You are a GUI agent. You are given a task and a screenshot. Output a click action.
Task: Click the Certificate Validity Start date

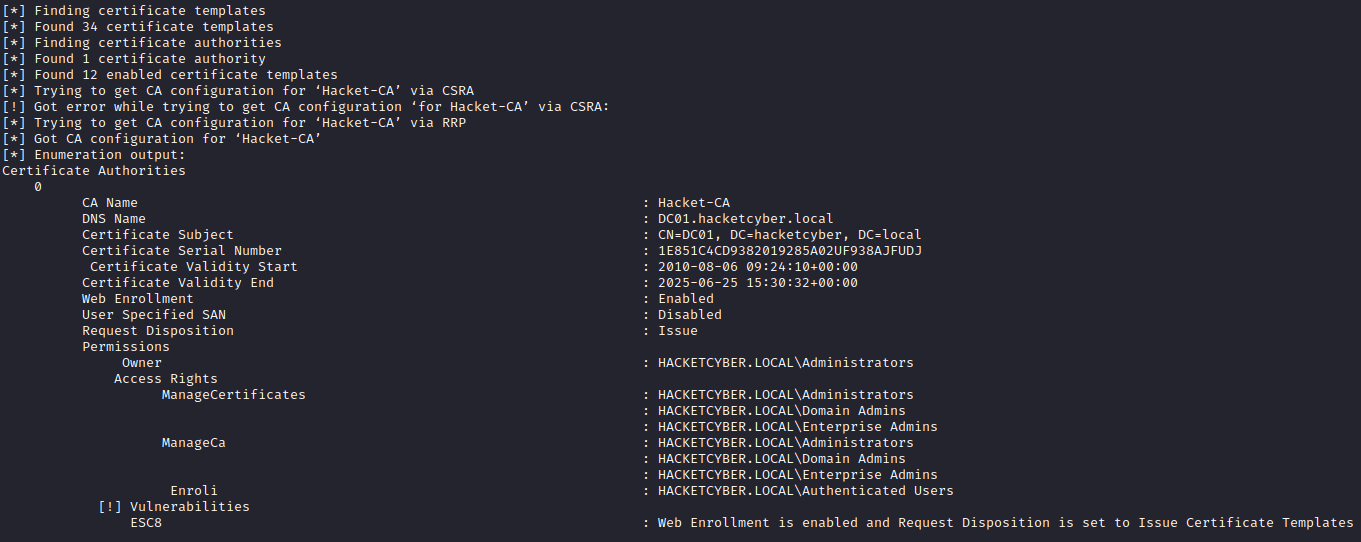click(758, 267)
